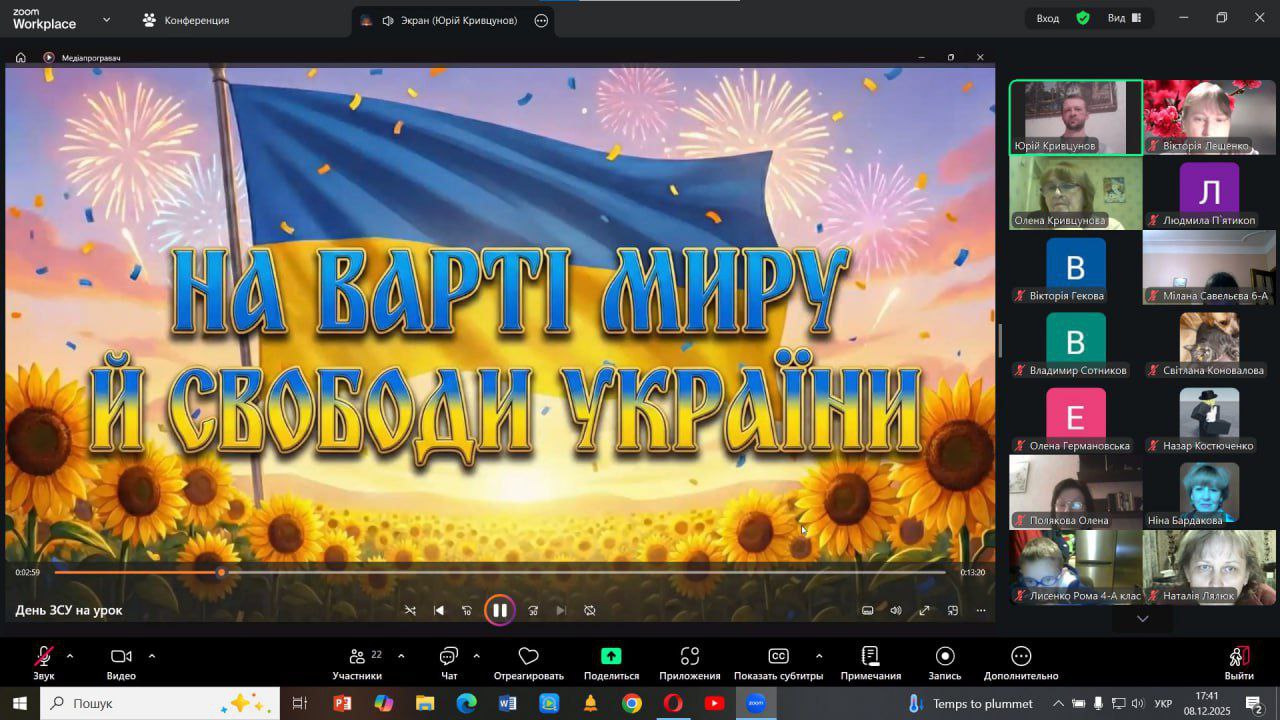Open Zoom Reactions (Отреагировать)
1280x720 pixels.
tap(528, 662)
